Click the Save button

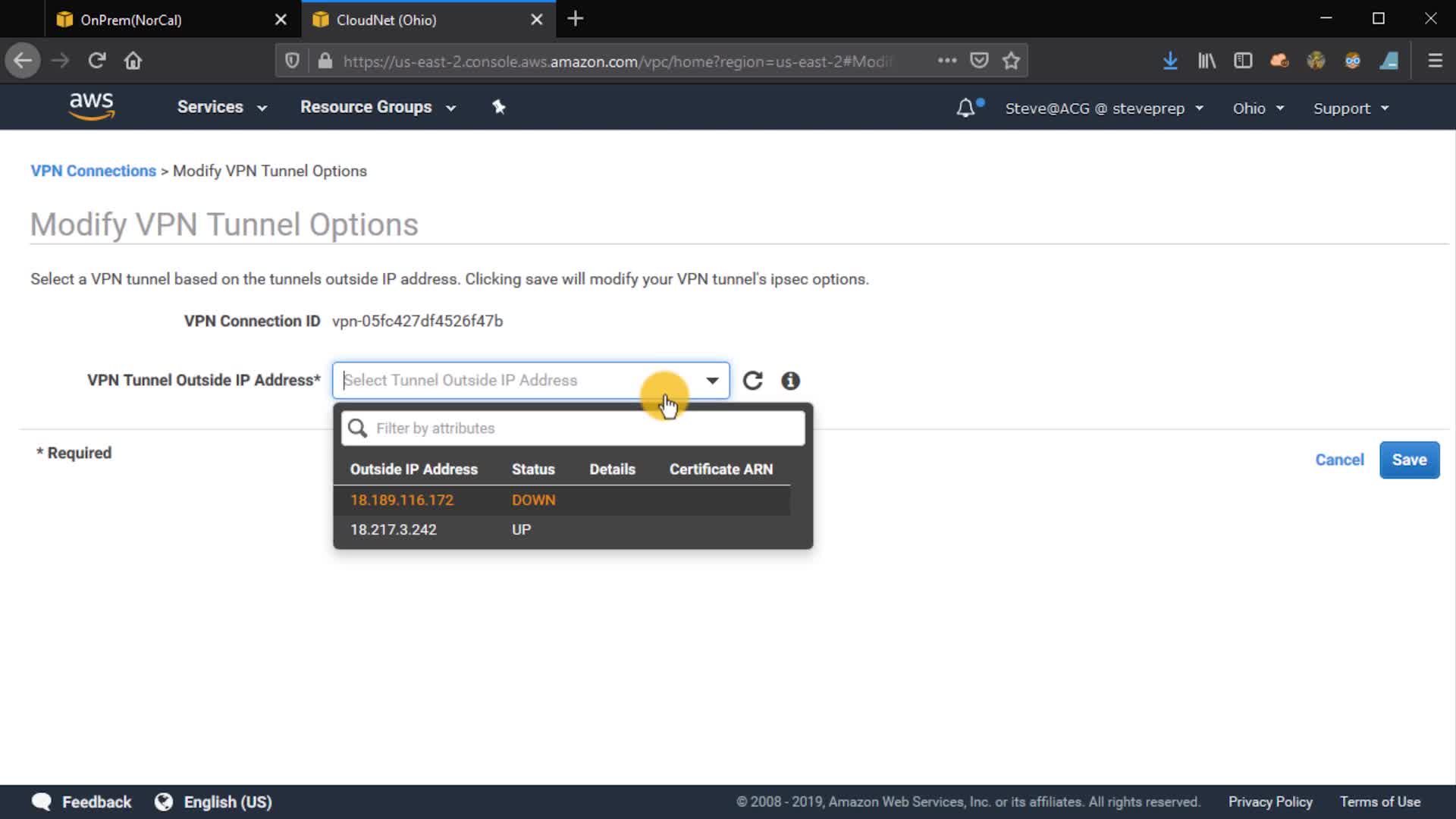coord(1409,460)
